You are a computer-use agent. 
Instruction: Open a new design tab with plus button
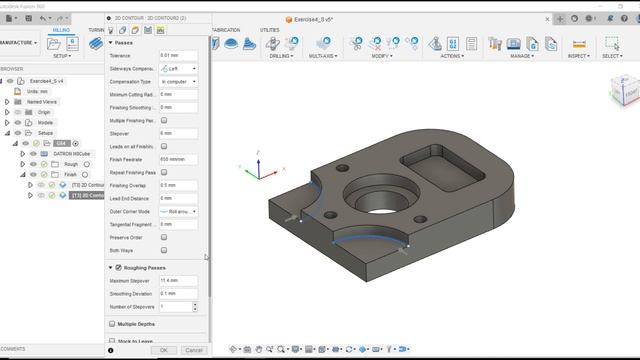tap(560, 19)
